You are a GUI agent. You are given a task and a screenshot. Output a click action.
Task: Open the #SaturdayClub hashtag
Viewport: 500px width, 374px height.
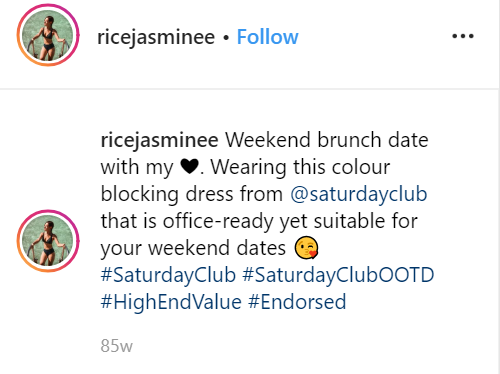168,275
